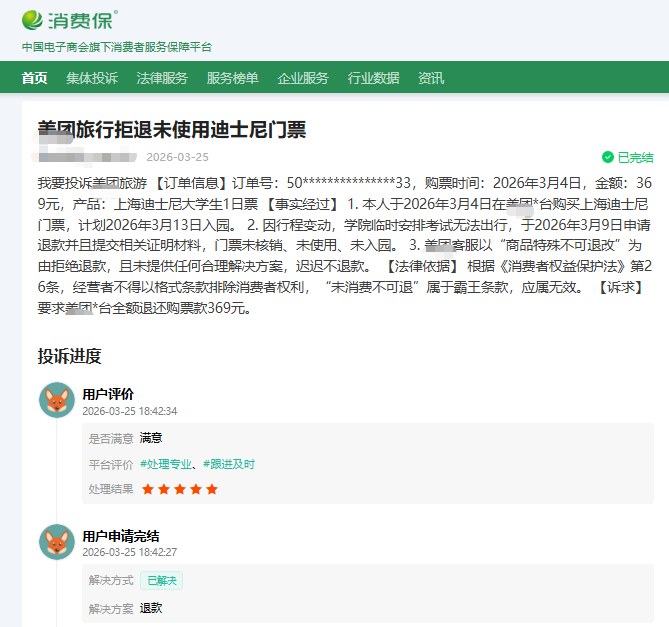669x627 pixels.
Task: Open the 首页 navigation tab
Action: [34, 78]
